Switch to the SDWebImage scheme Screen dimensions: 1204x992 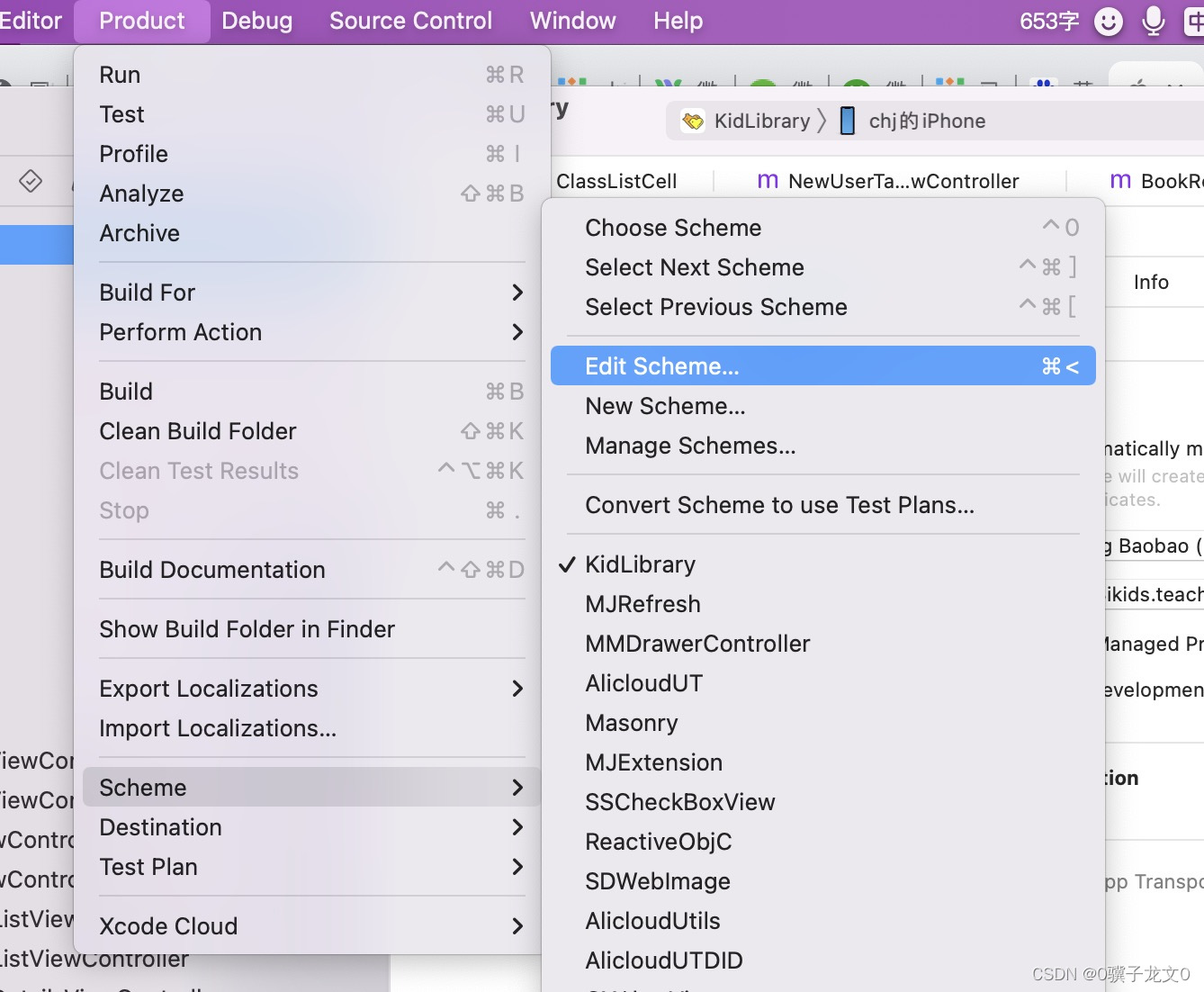[822, 881]
